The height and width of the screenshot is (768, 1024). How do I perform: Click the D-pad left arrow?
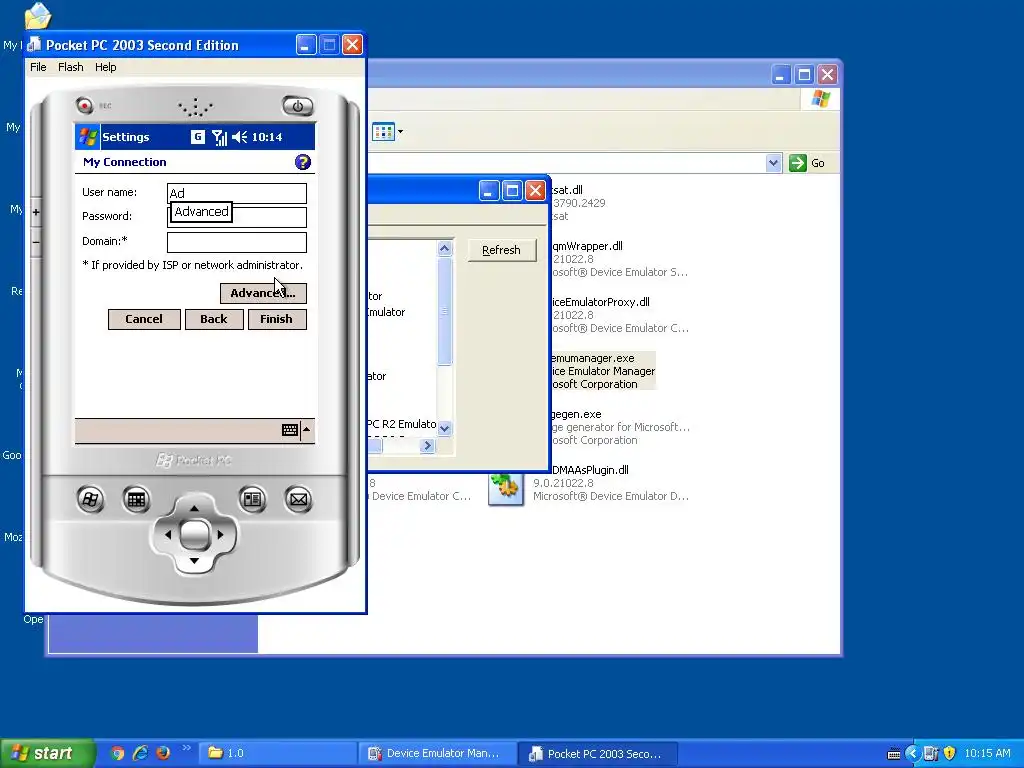168,535
